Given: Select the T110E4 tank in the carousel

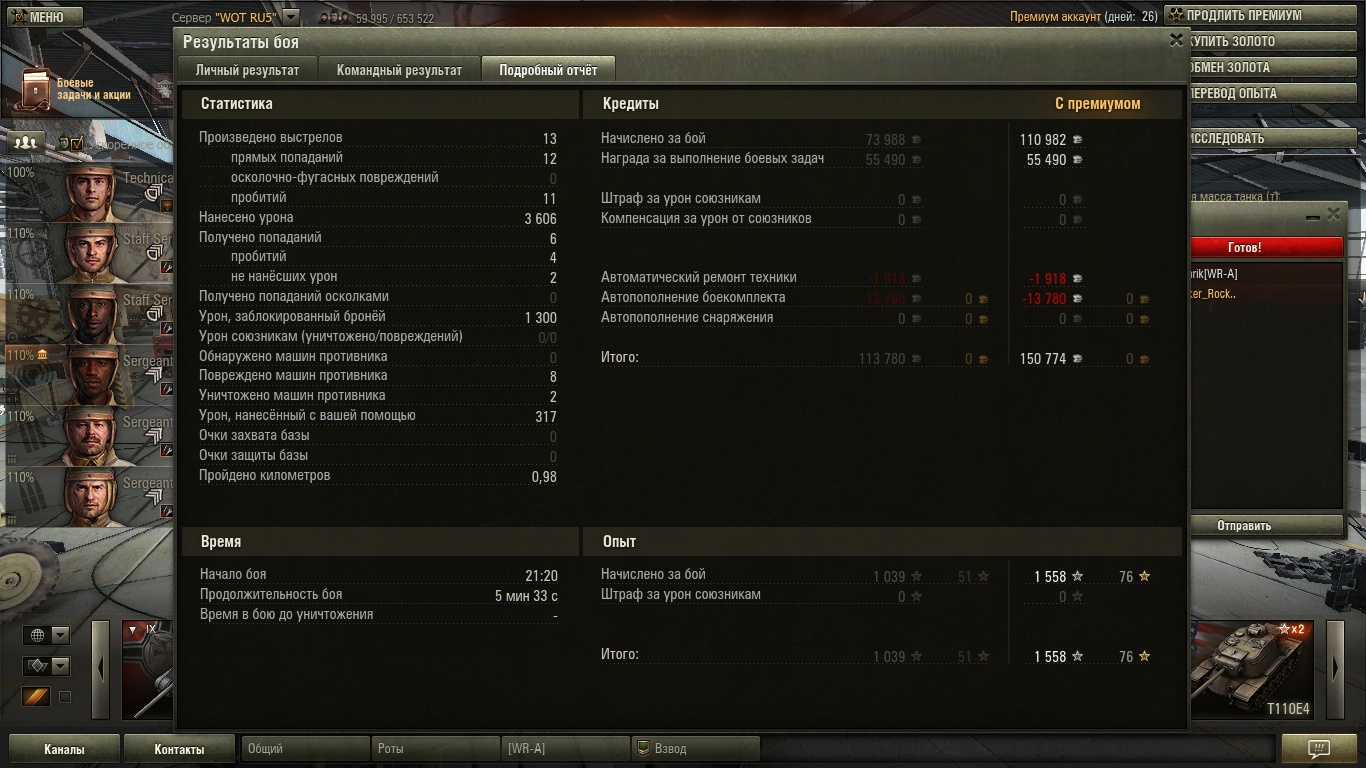Looking at the screenshot, I should click(1250, 668).
